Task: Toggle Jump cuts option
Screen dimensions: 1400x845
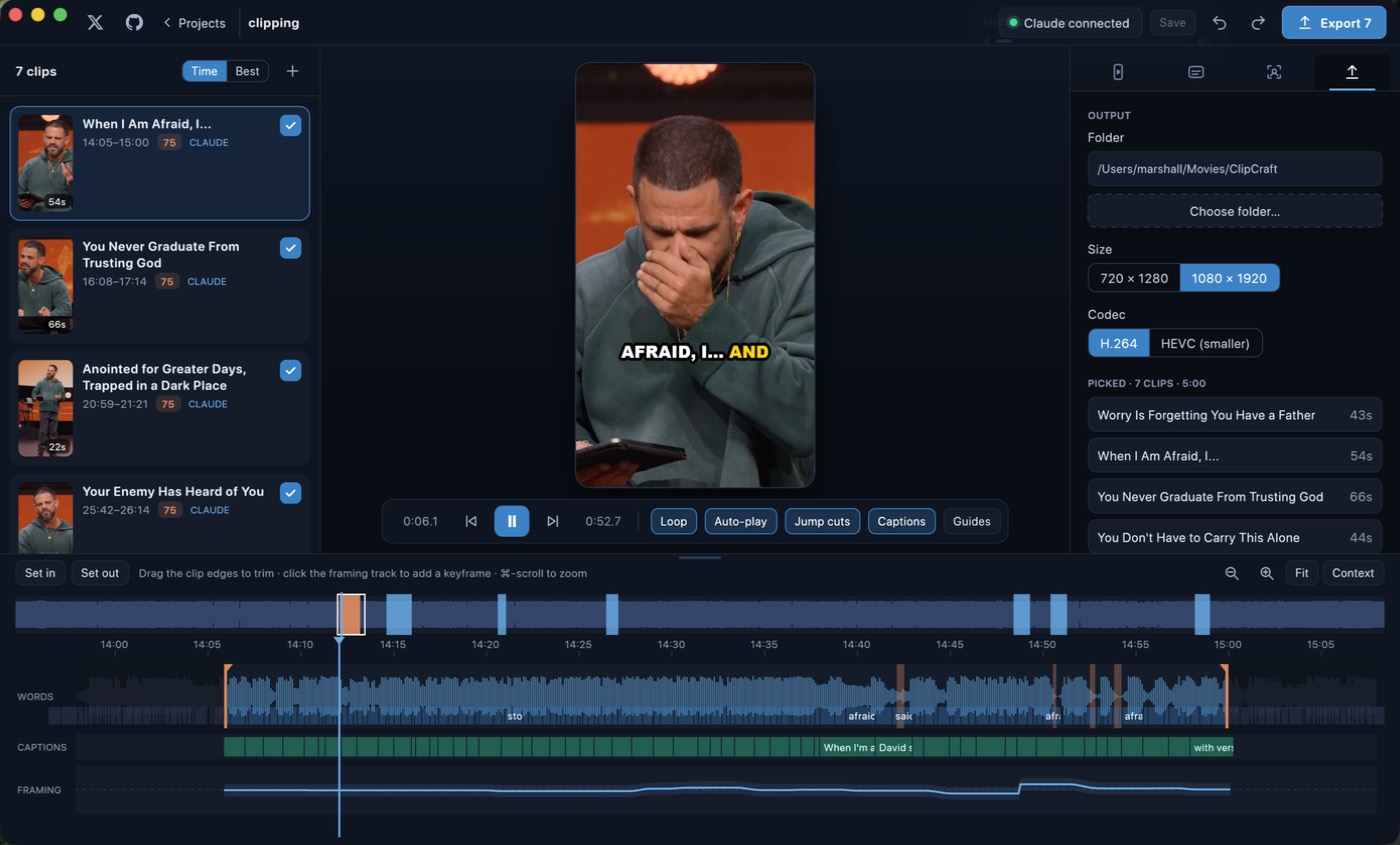Action: tap(822, 521)
